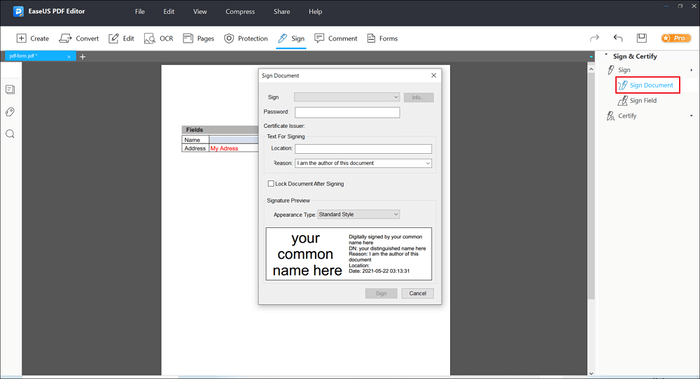Click the save disk icon

642,38
